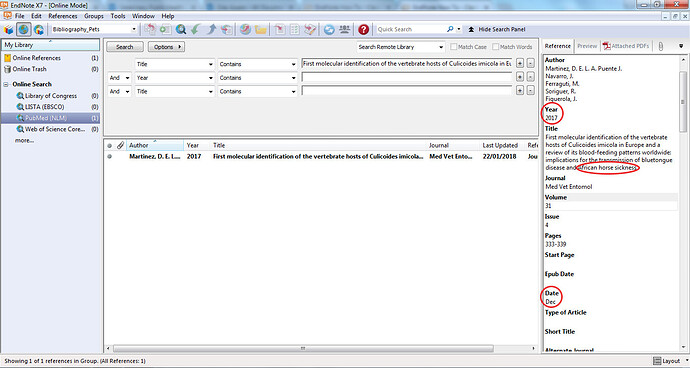Viewport: 690px width, 368px height.
Task: Open Help red question mark icon
Action: (363, 29)
